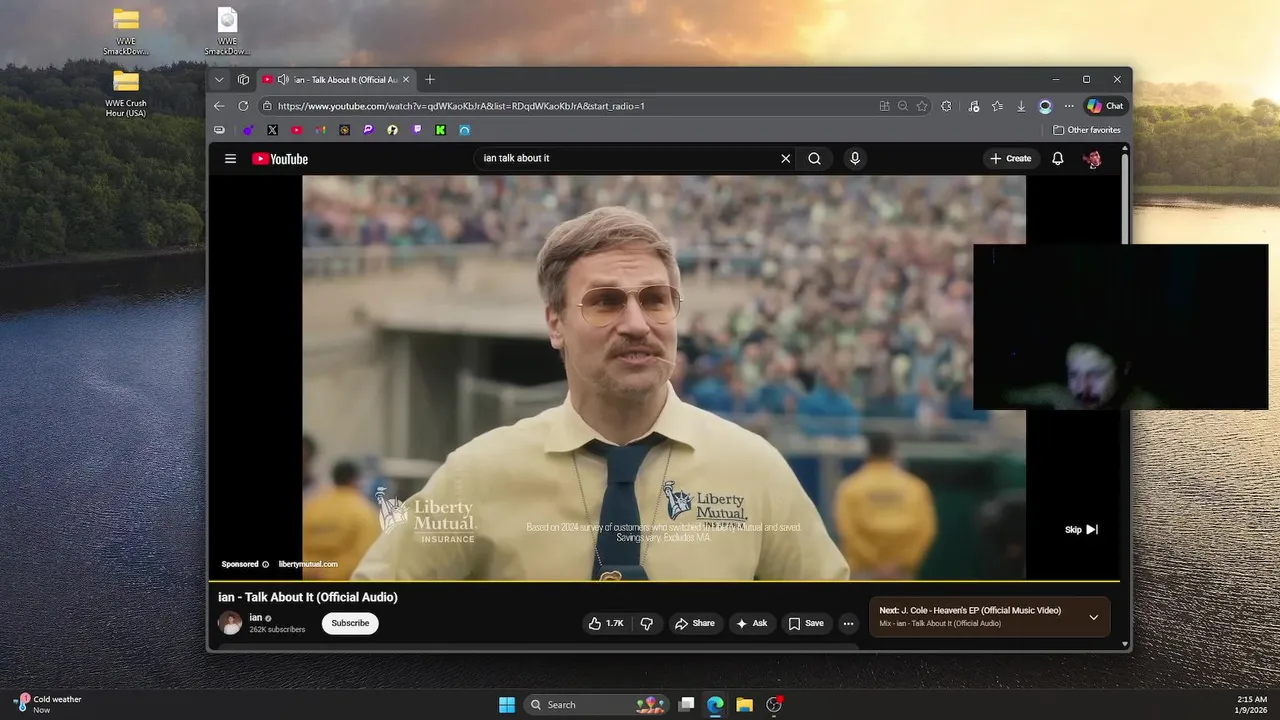The image size is (1280, 720).
Task: Open the taskbar clock showing 2:15 AM
Action: pos(1252,705)
